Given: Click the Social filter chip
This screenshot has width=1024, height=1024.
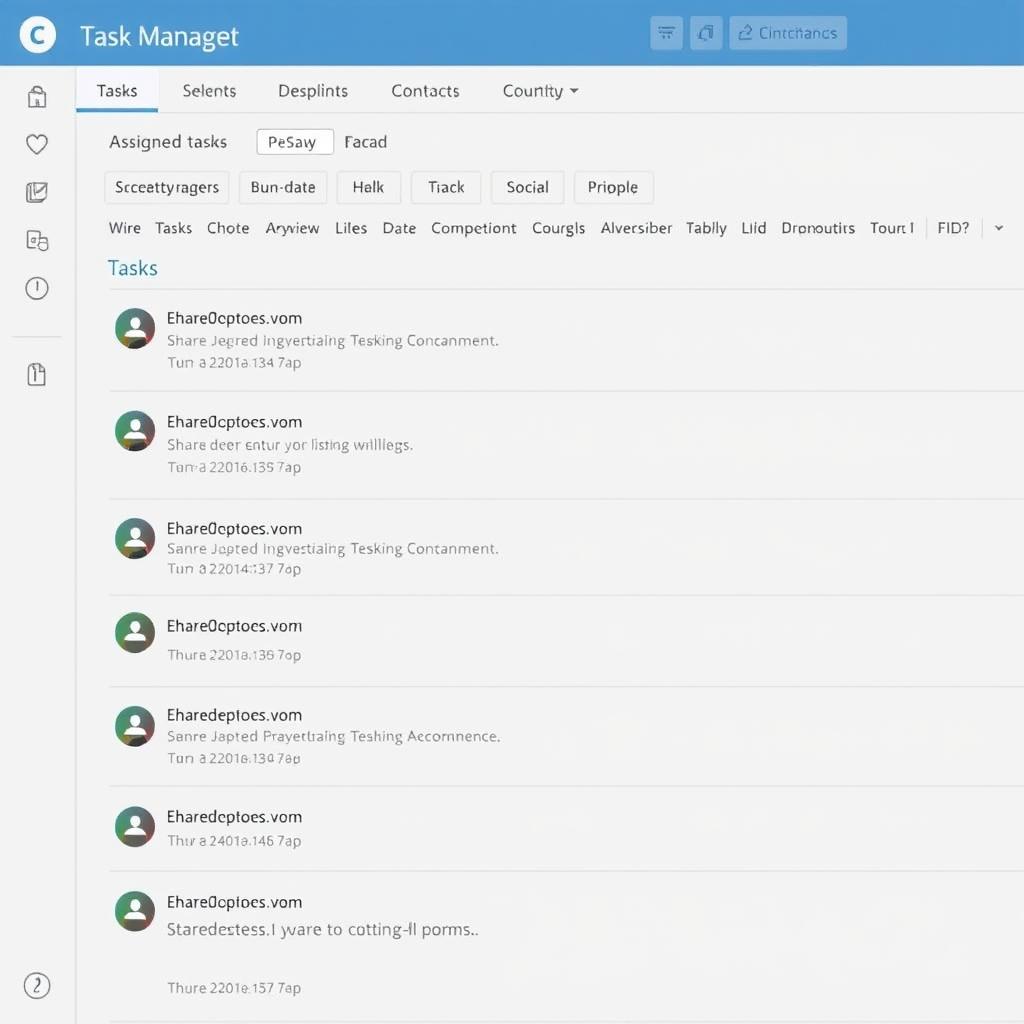Looking at the screenshot, I should (x=527, y=187).
